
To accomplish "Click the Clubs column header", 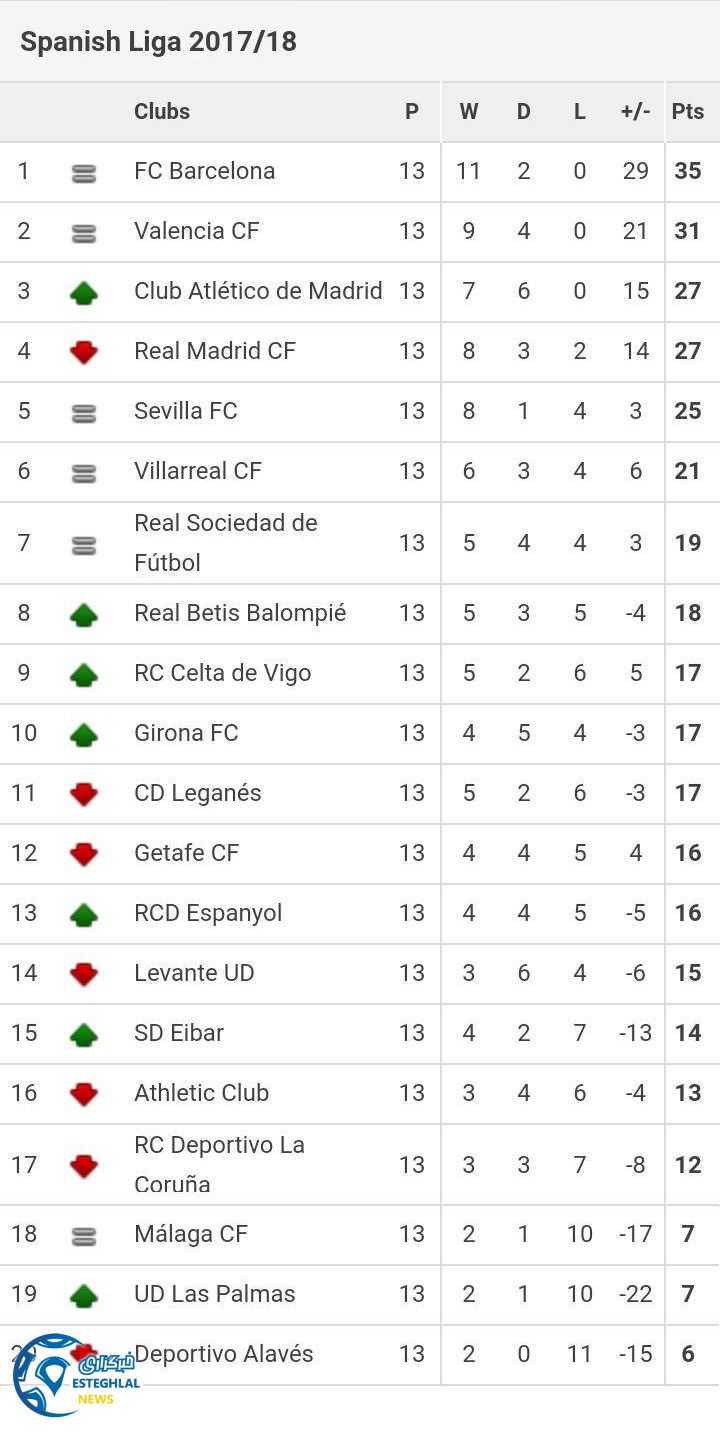I will click(x=162, y=112).
